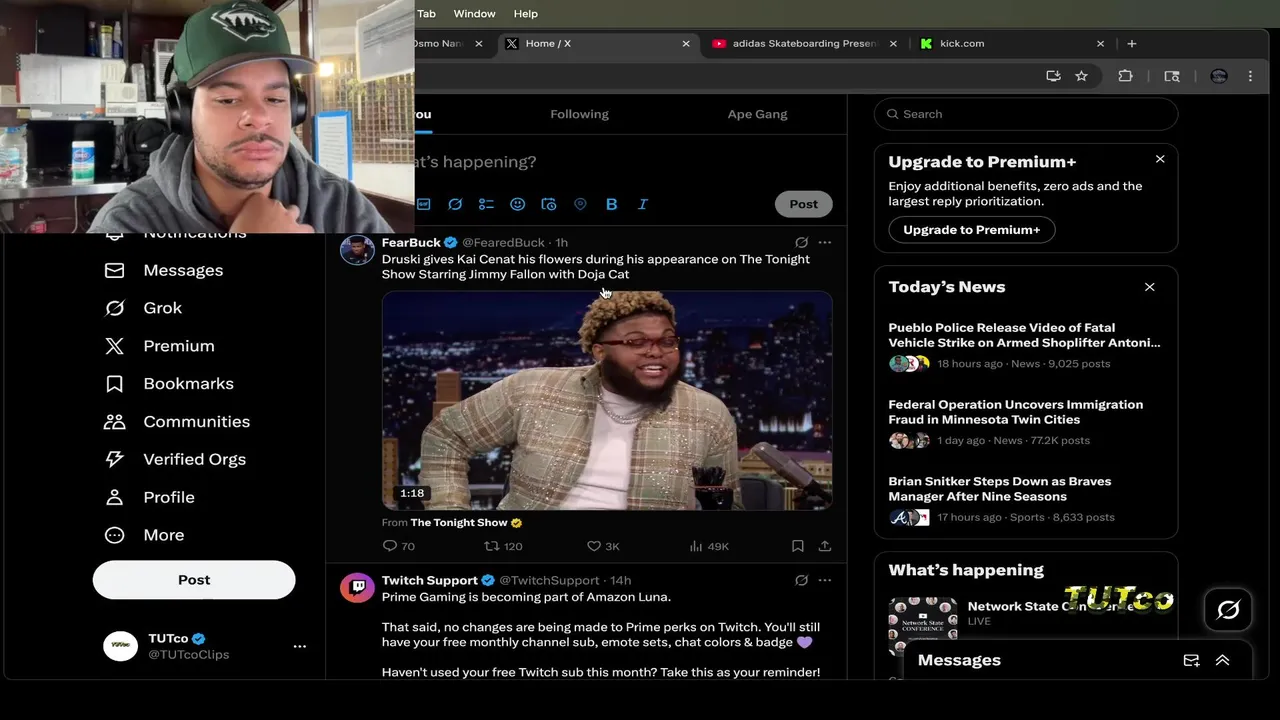Share the FearBuck post
Viewport: 1280px width, 720px height.
pos(825,546)
